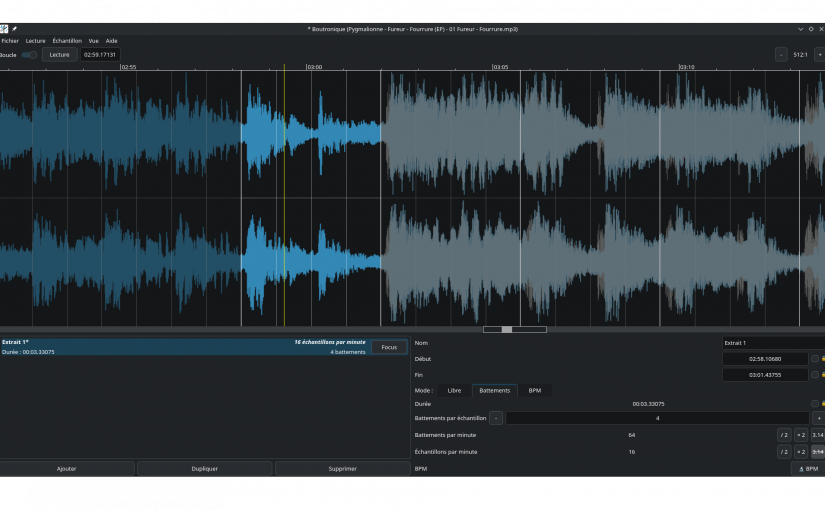Click the lock icon beside the Début field
The width and height of the screenshot is (825, 510).
[823, 358]
